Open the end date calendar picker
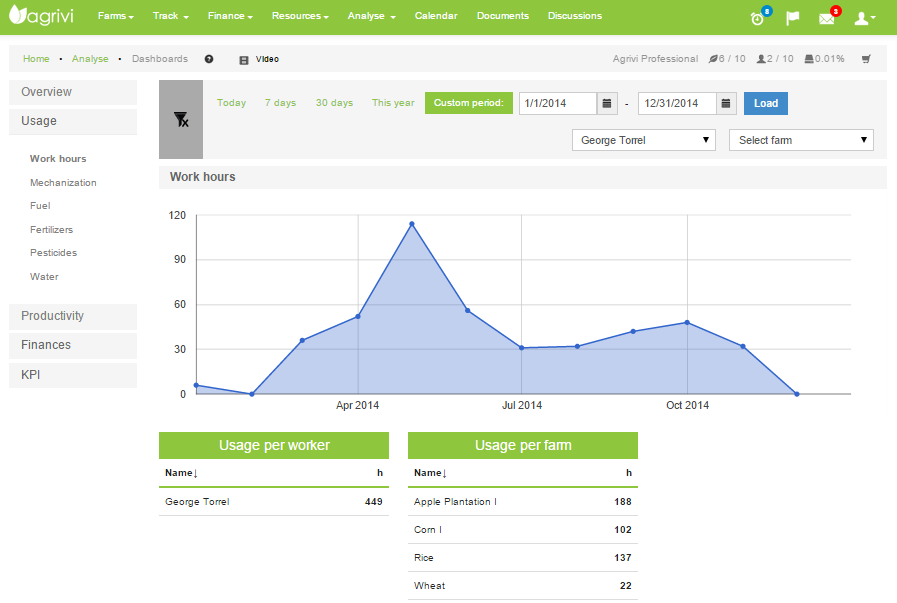Screen dimensions: 897x603 (x=727, y=103)
